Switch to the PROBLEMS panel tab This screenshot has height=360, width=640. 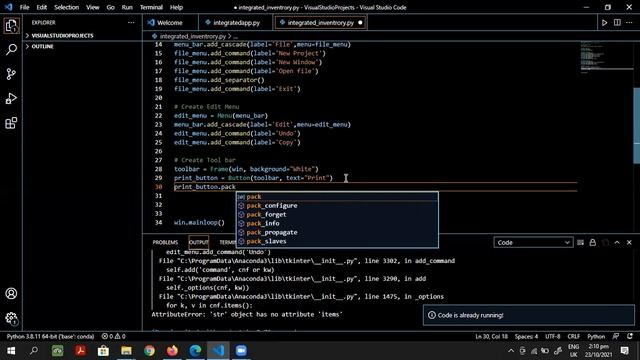[165, 242]
